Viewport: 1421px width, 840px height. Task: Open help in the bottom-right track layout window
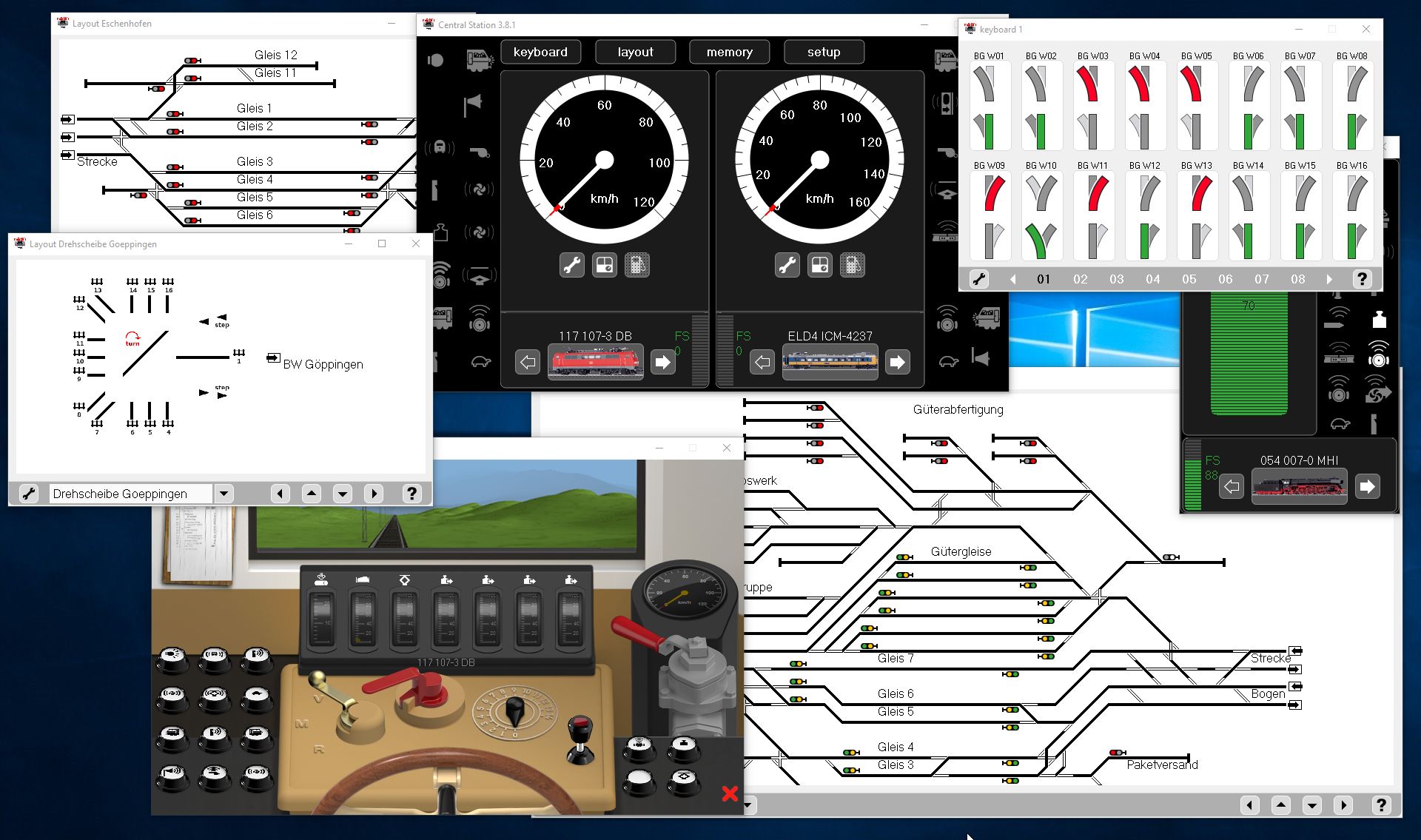pos(1381,805)
